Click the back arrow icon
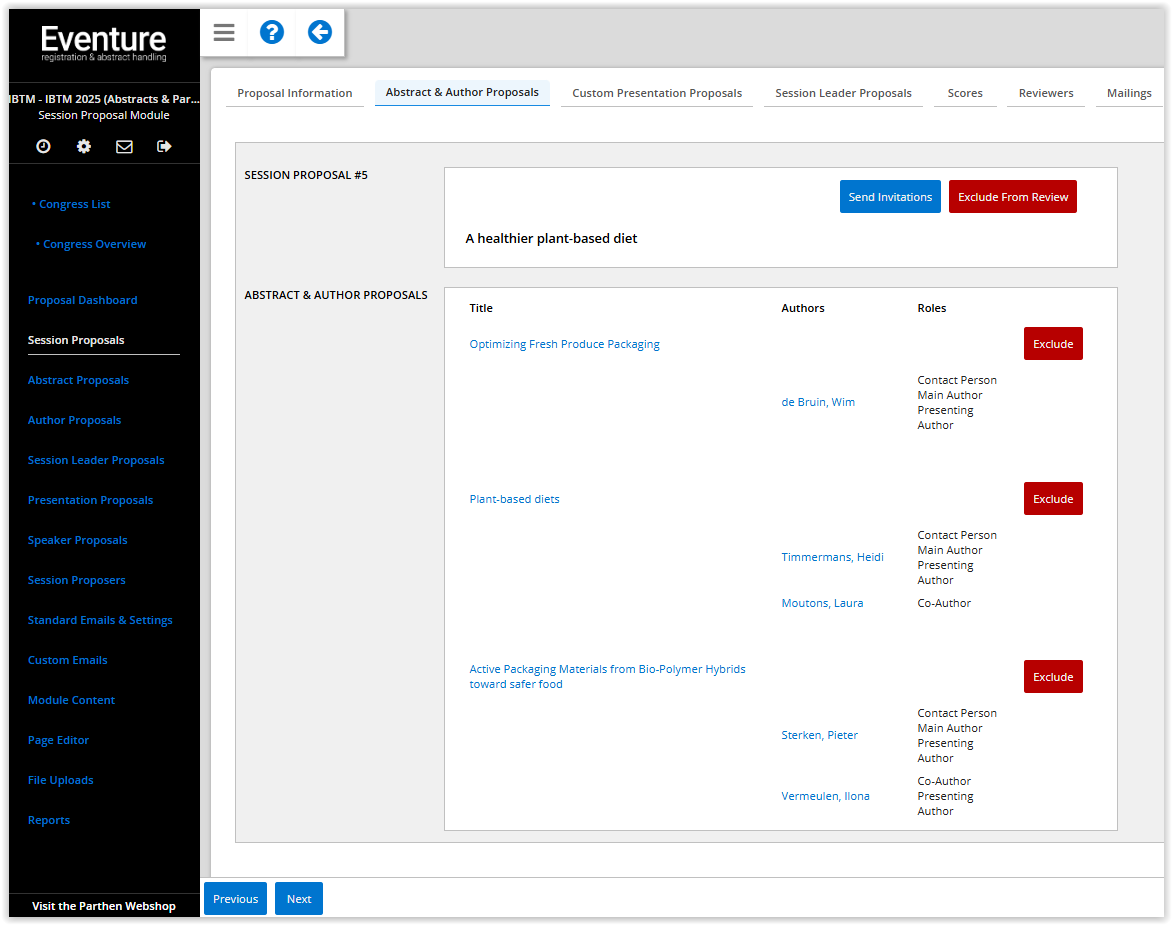This screenshot has width=1172, height=925. 319,33
